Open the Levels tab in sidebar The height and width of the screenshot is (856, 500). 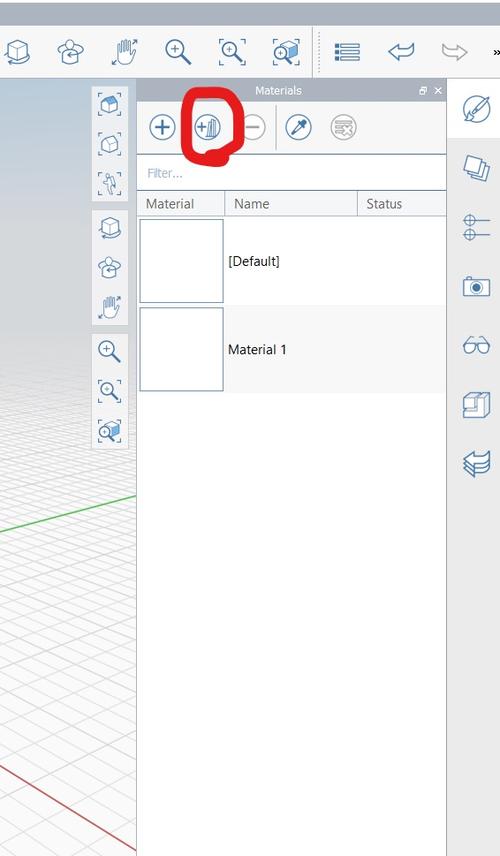coord(477,228)
